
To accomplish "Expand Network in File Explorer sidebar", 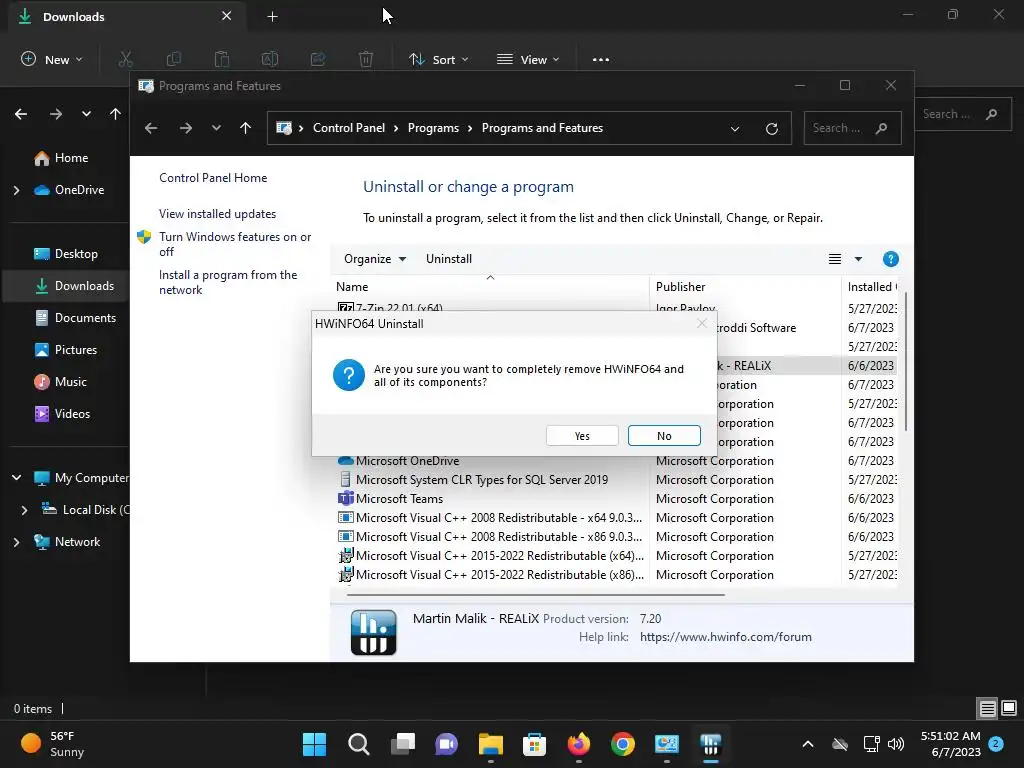I will (16, 542).
